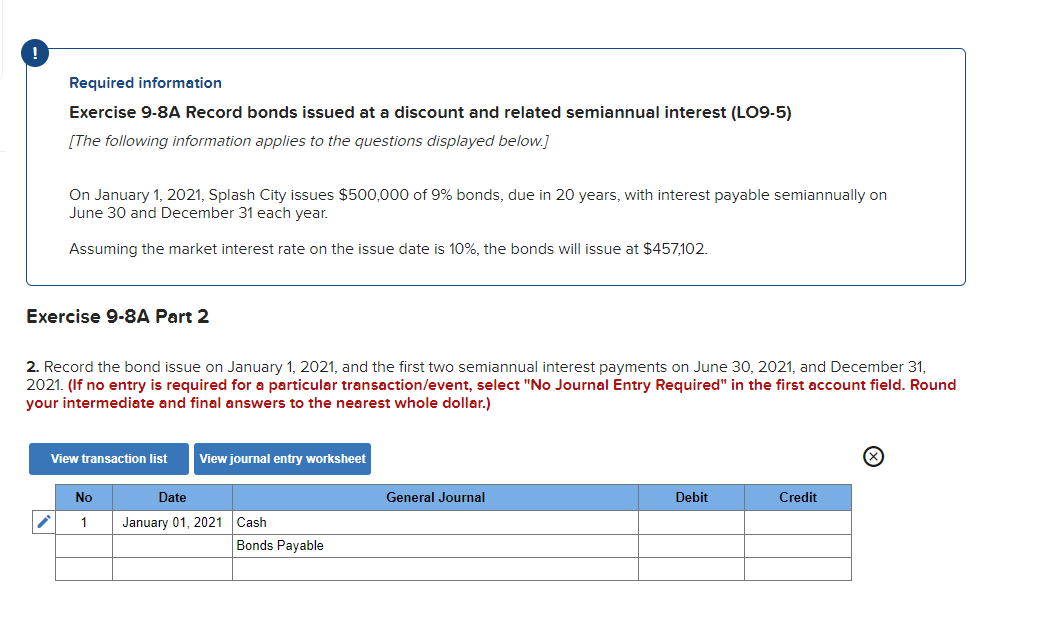Select row number 1 in the No column

click(83, 521)
